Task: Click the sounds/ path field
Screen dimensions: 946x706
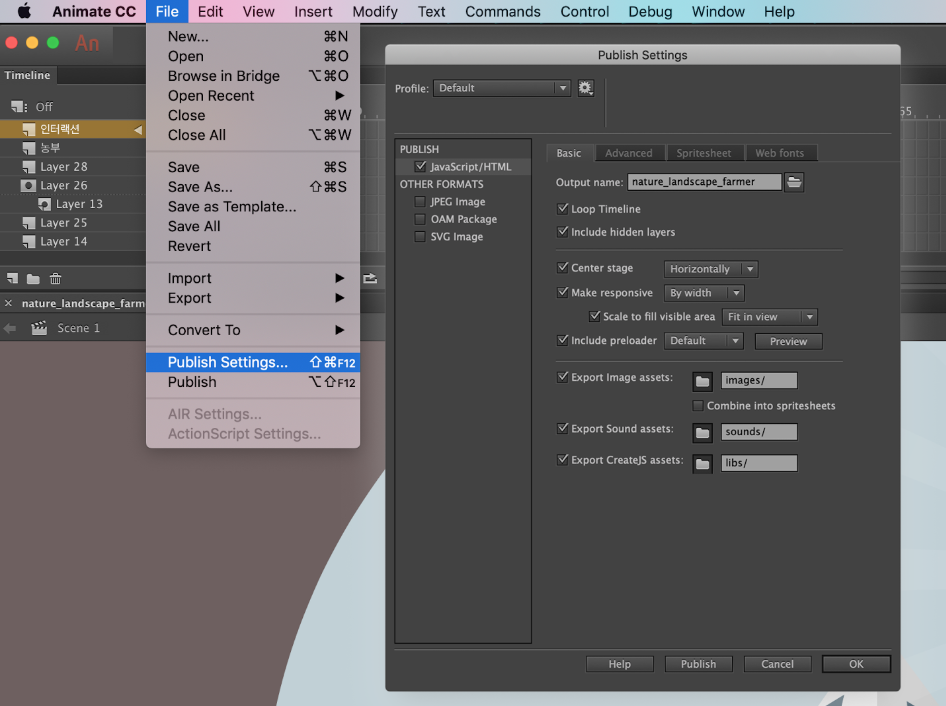Action: pos(759,432)
